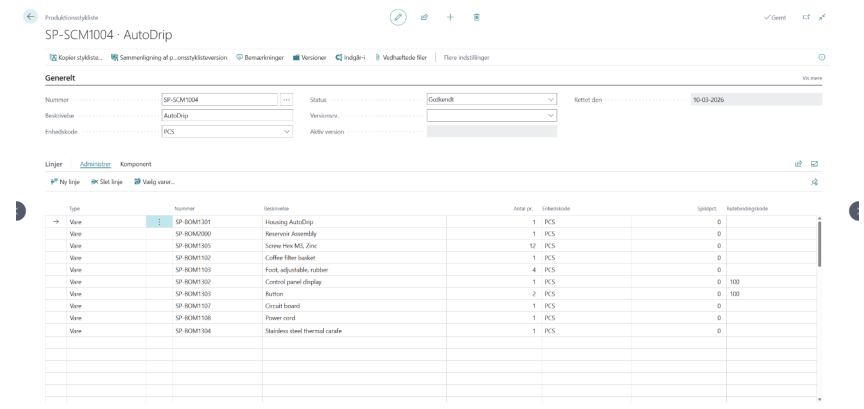Click the pin icon on lines toolbar
This screenshot has height=409, width=864.
[814, 182]
